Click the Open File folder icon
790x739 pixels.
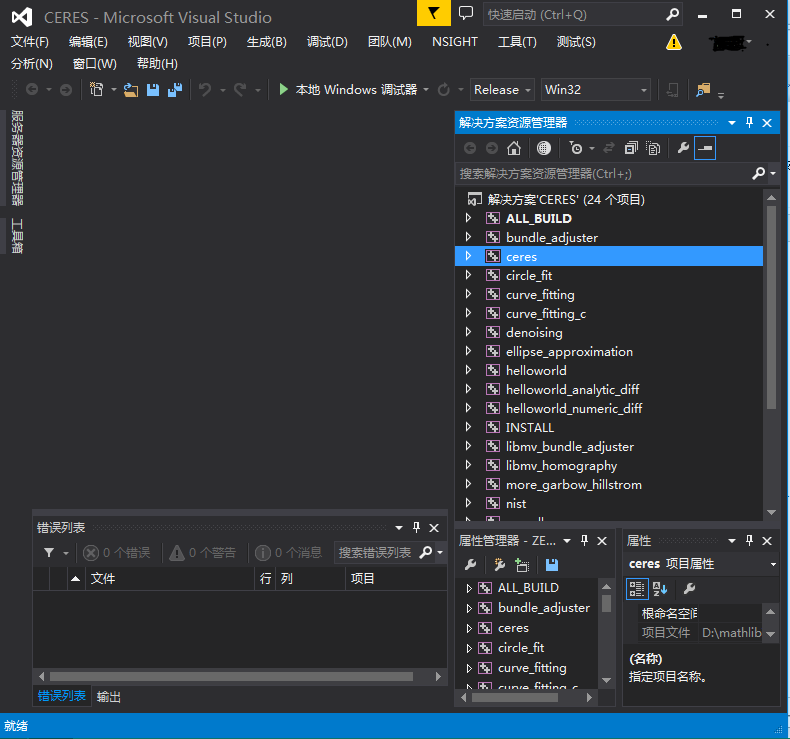(131, 90)
